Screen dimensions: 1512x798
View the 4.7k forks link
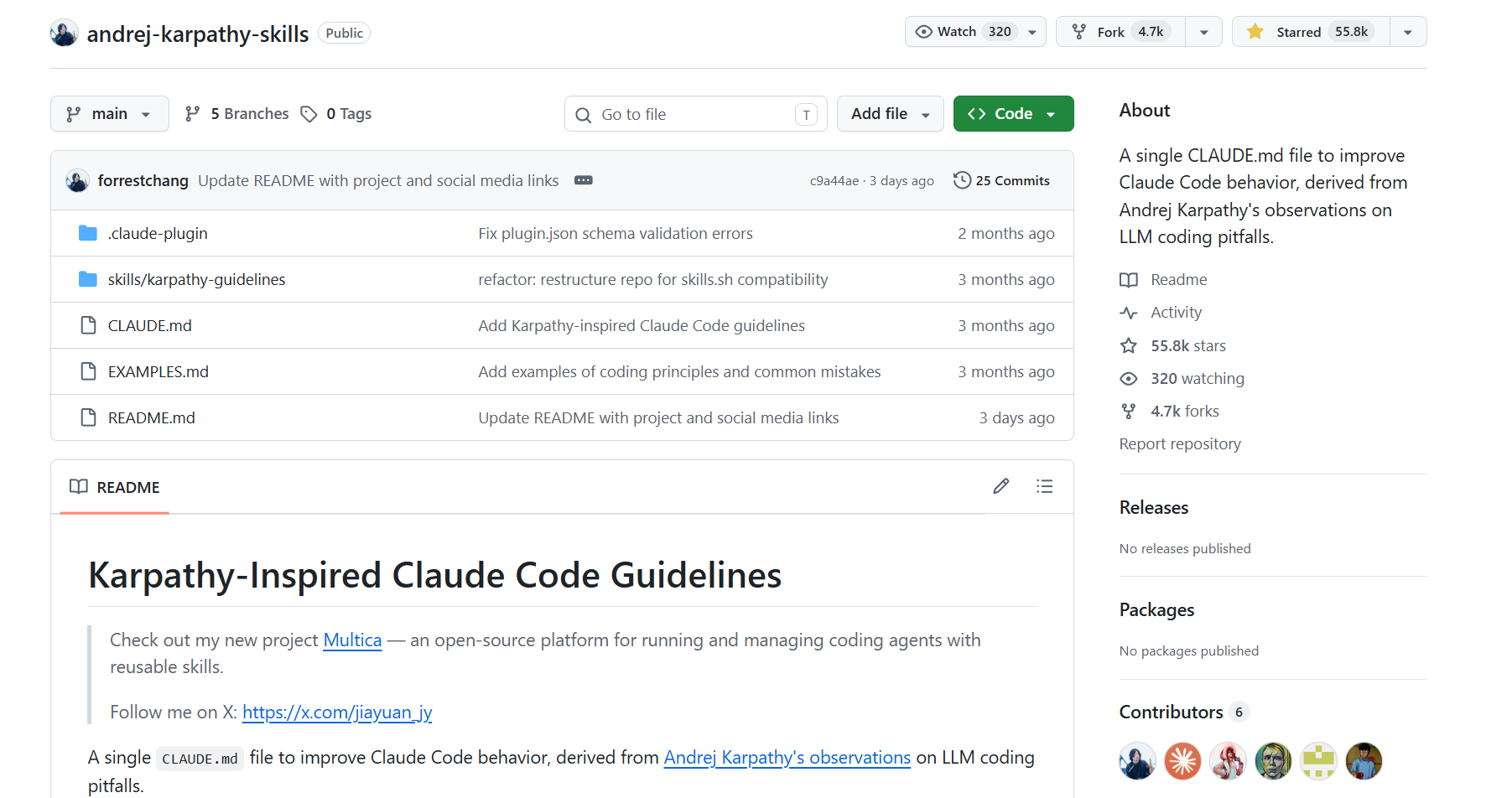(x=1184, y=411)
